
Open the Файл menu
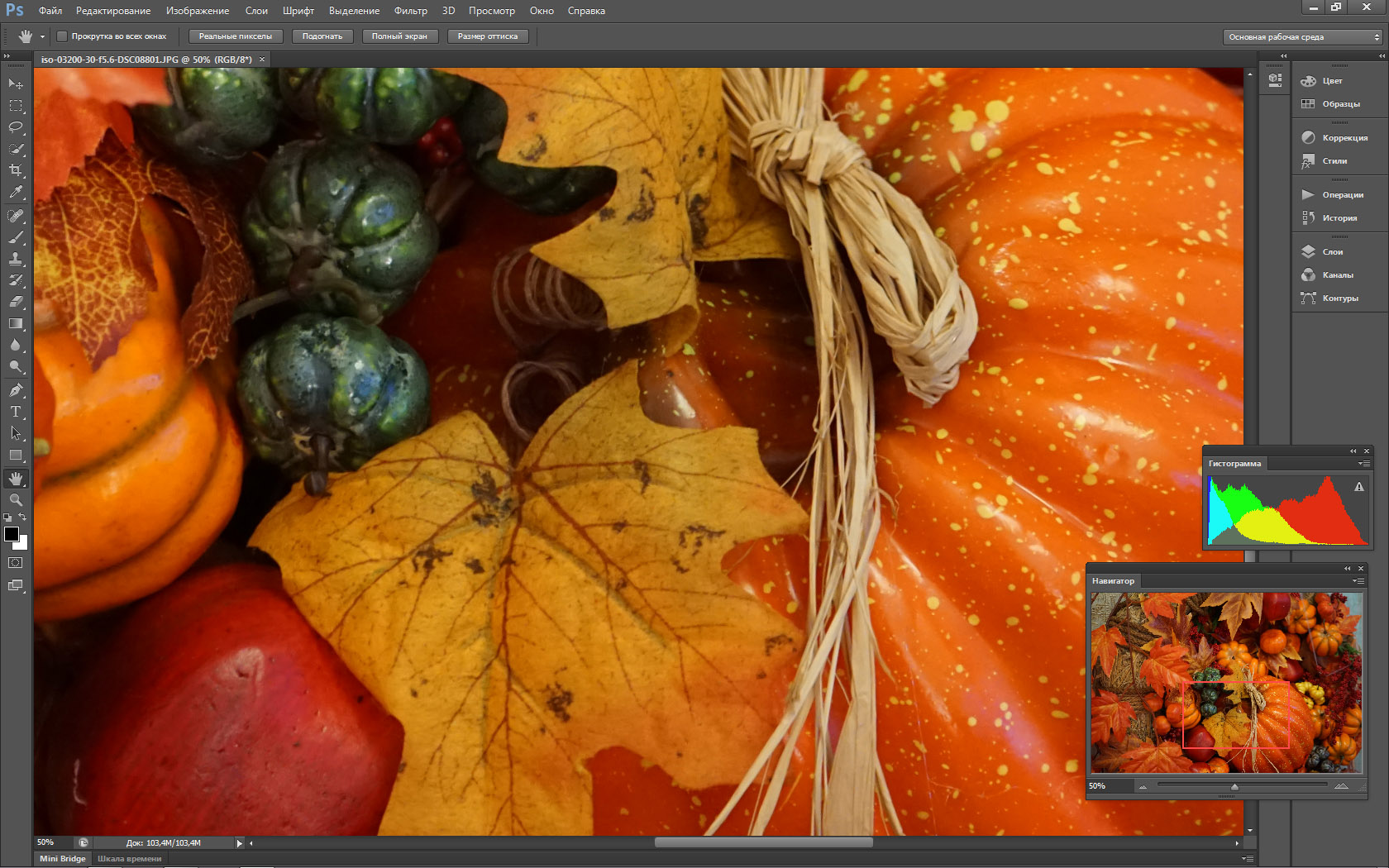pyautogui.click(x=50, y=11)
